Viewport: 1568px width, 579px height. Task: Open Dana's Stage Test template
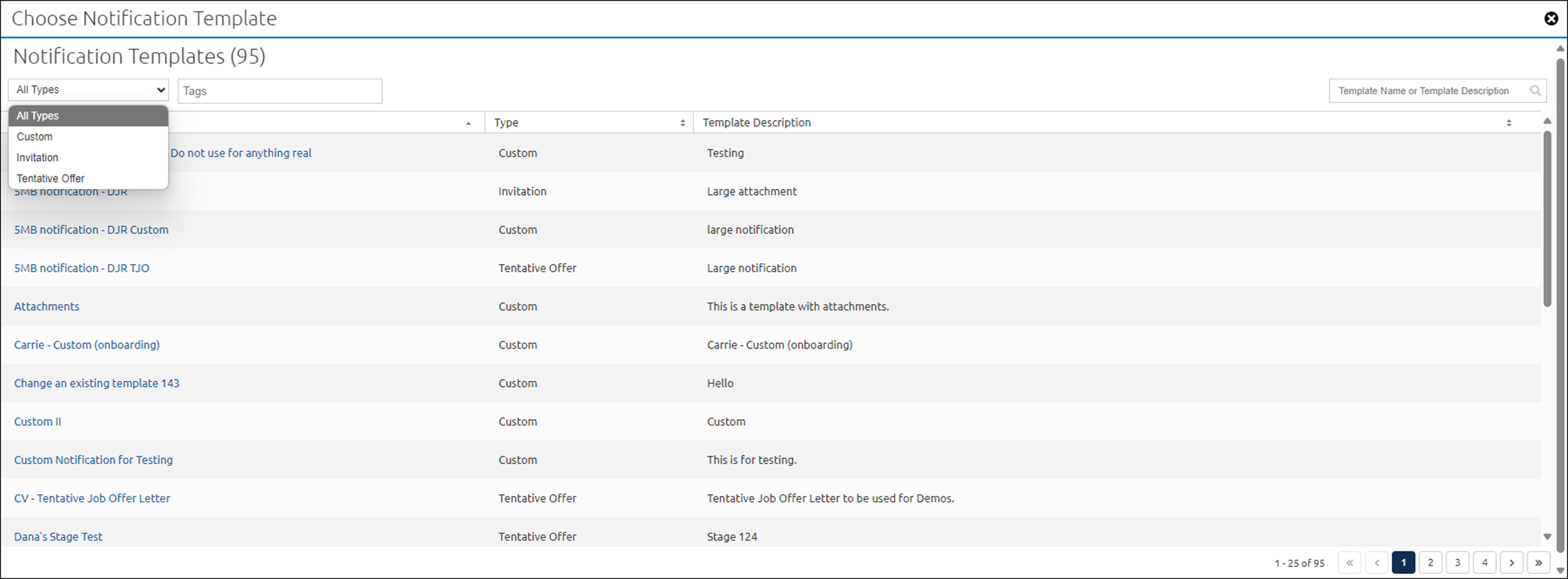(58, 536)
